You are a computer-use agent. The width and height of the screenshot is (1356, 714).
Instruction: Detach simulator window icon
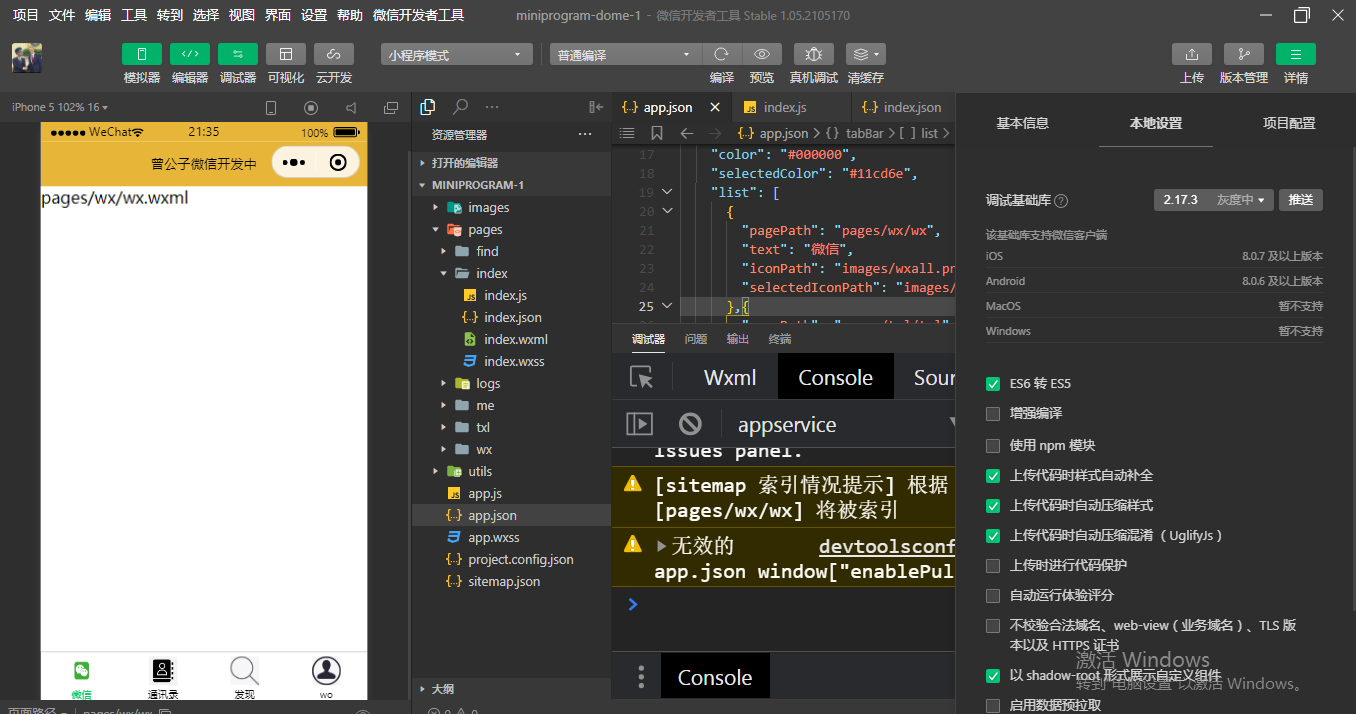point(391,107)
